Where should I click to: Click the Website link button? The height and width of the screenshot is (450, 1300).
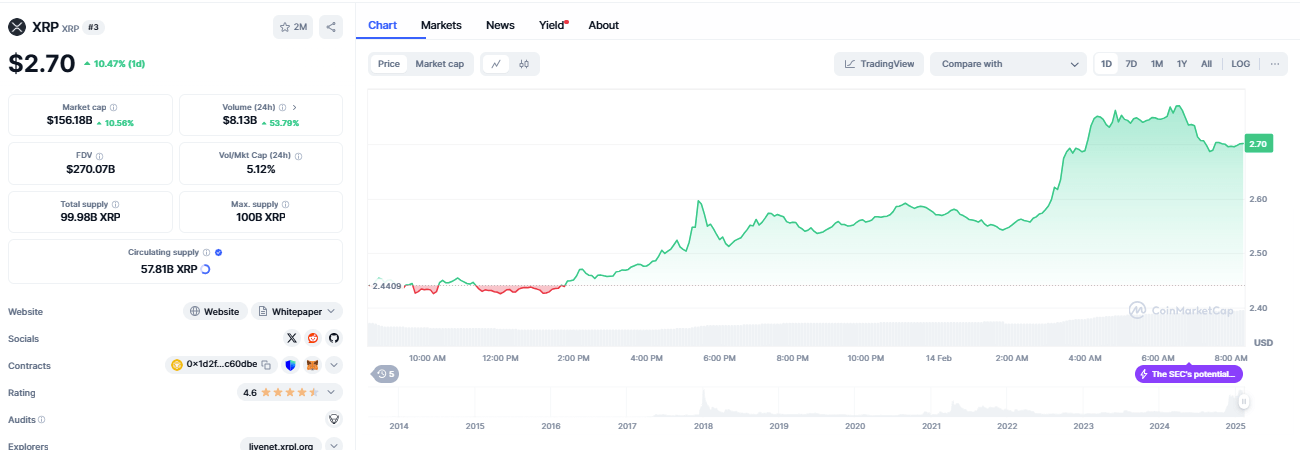point(214,312)
